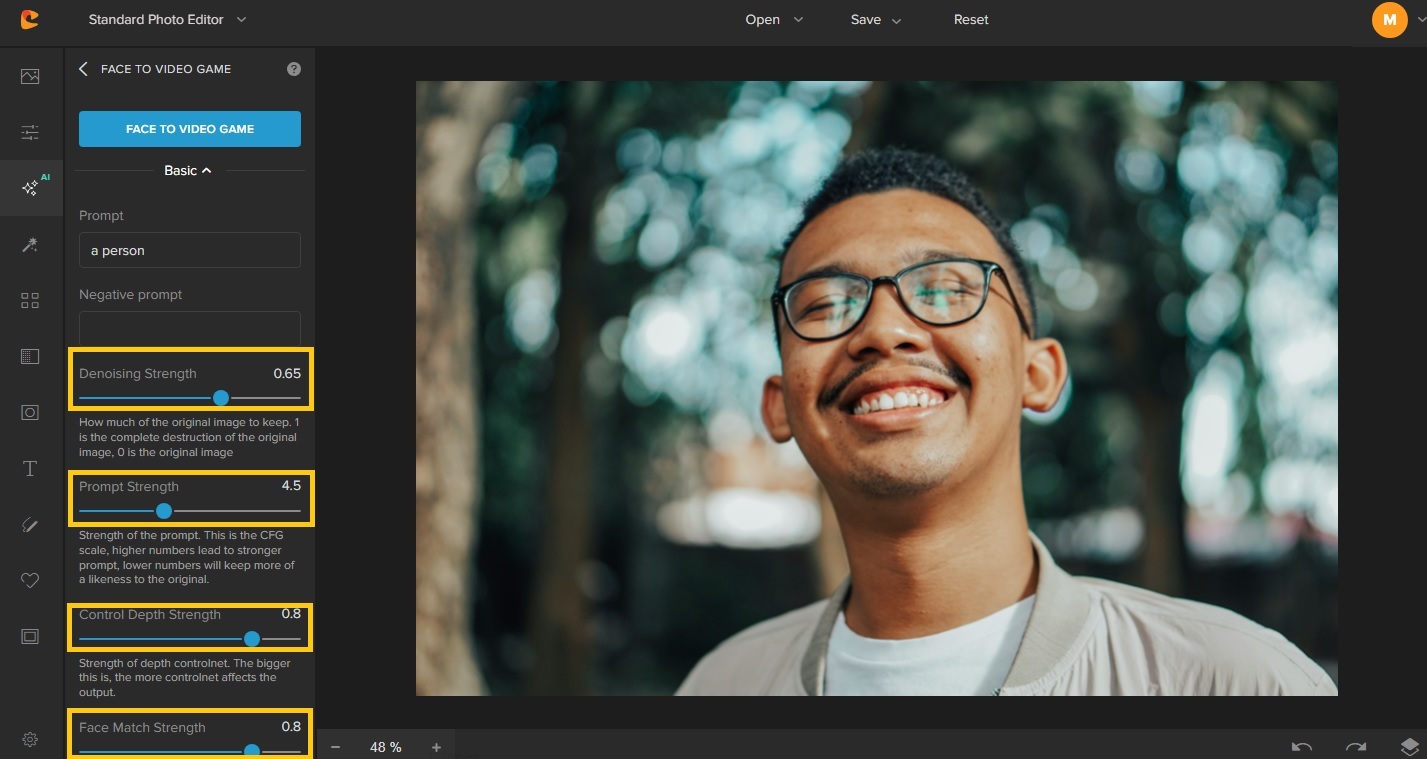Click the redo arrow icon
This screenshot has width=1427, height=759.
(1355, 747)
